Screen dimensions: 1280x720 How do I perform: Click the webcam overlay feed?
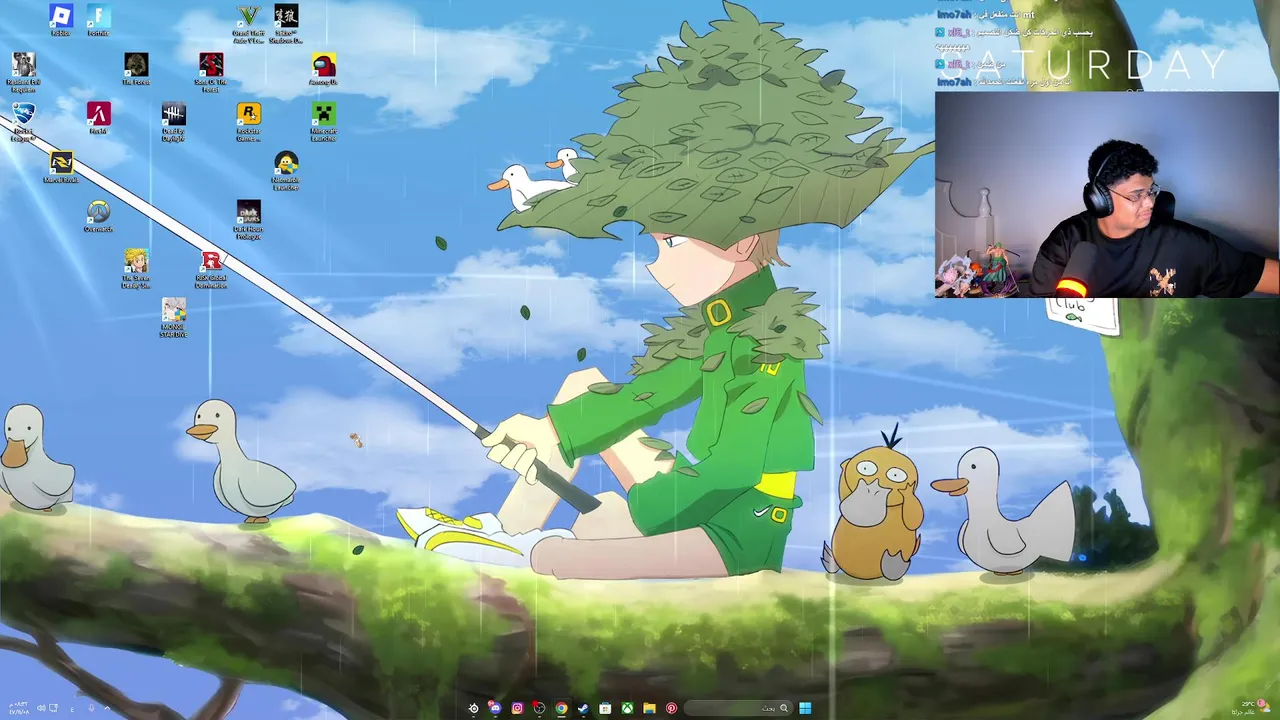click(x=1106, y=195)
